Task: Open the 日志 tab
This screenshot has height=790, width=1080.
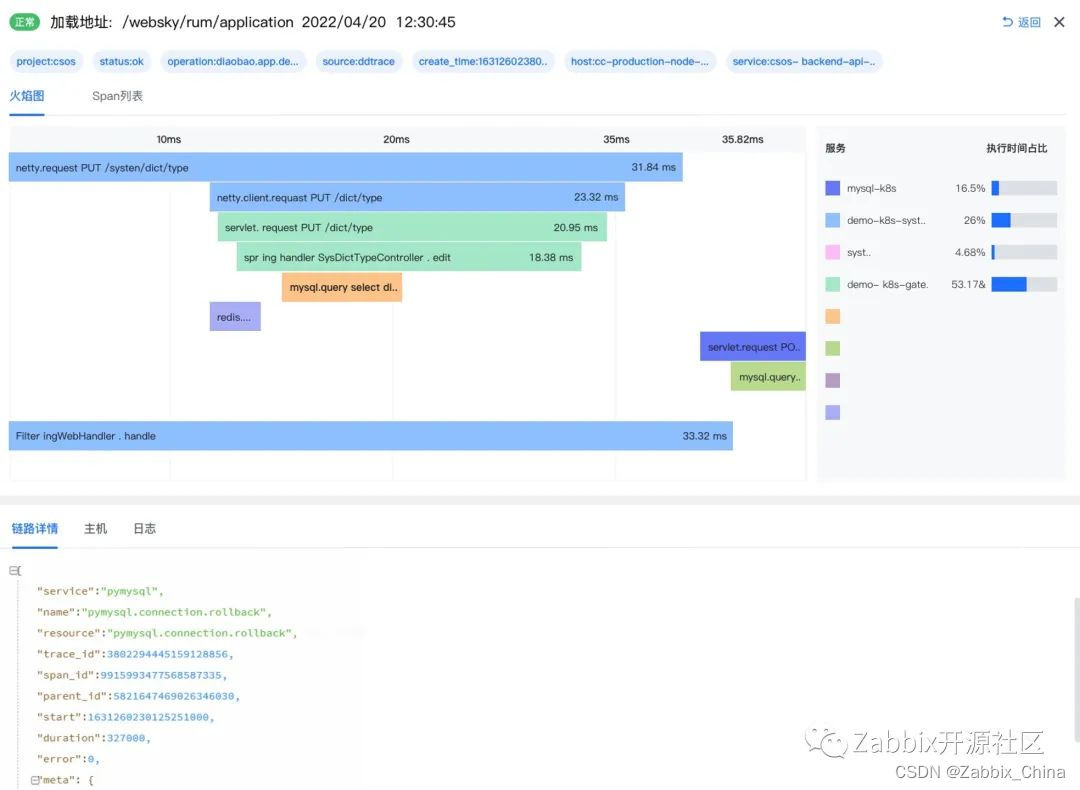Action: click(145, 528)
